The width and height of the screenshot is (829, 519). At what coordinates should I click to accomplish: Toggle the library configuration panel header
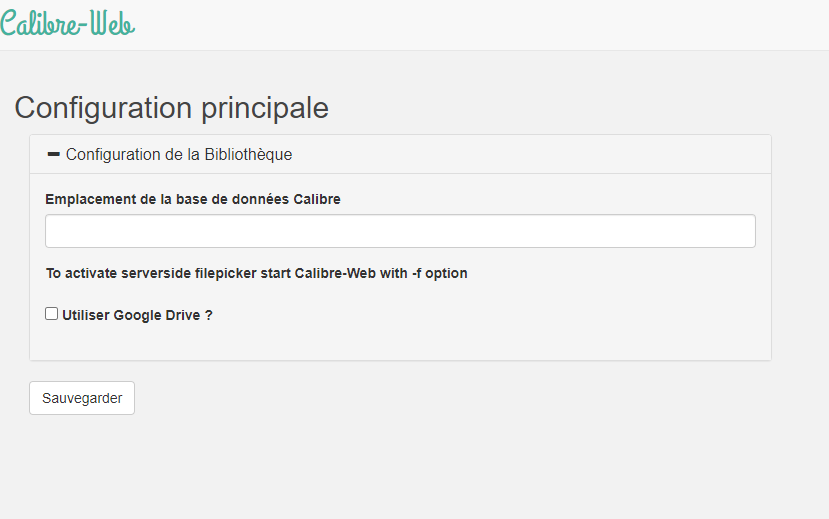coord(400,154)
